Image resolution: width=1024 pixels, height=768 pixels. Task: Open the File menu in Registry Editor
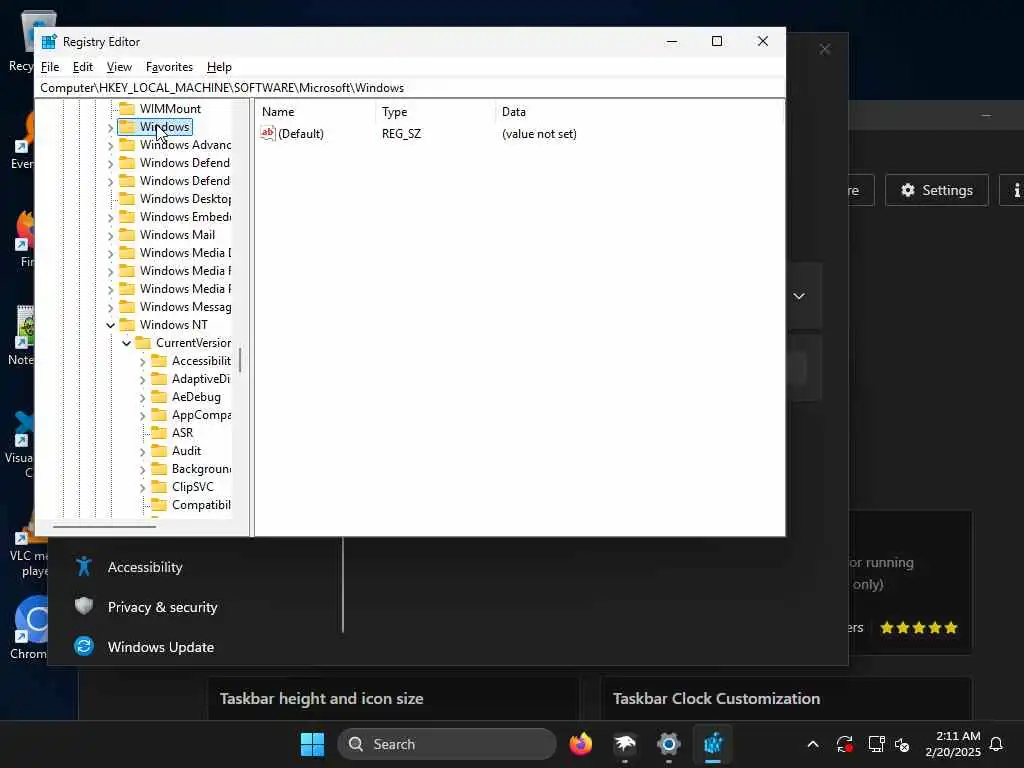click(50, 67)
